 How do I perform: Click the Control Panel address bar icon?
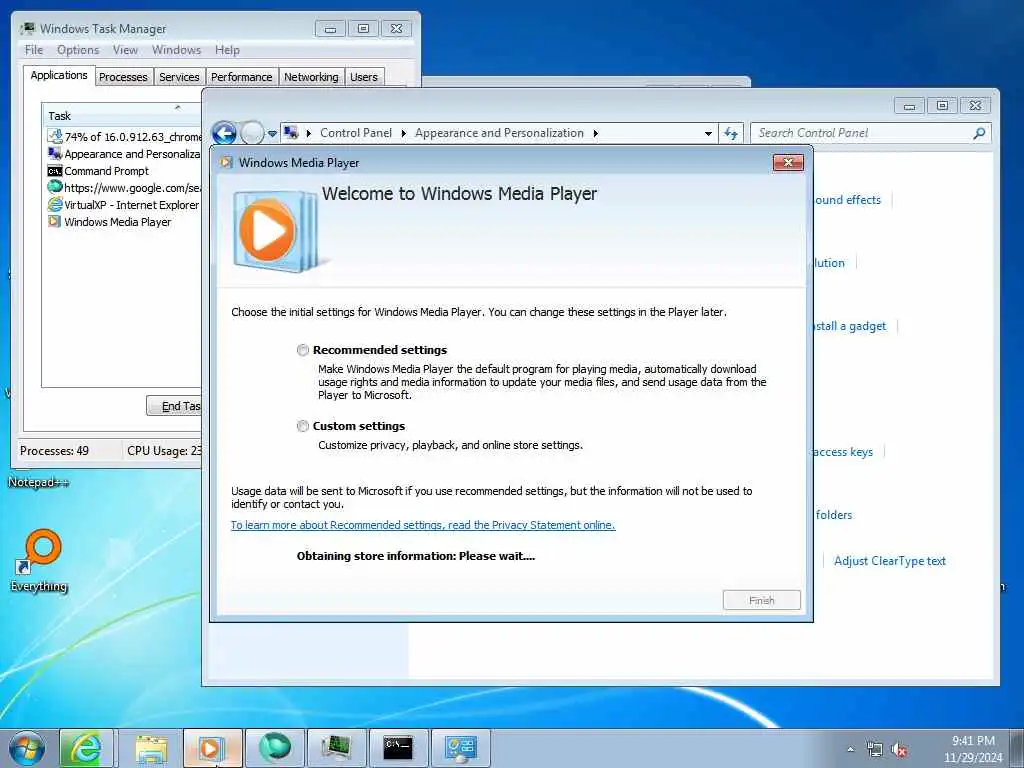(292, 133)
